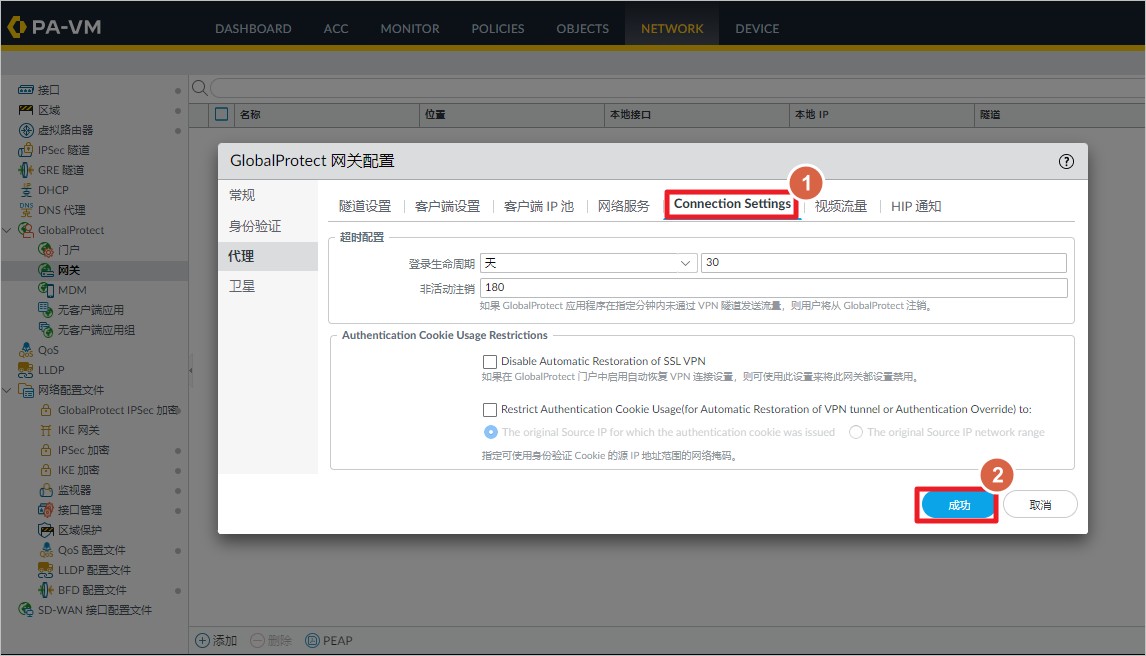
Task: Select the Connection Settings tab
Action: tap(732, 204)
